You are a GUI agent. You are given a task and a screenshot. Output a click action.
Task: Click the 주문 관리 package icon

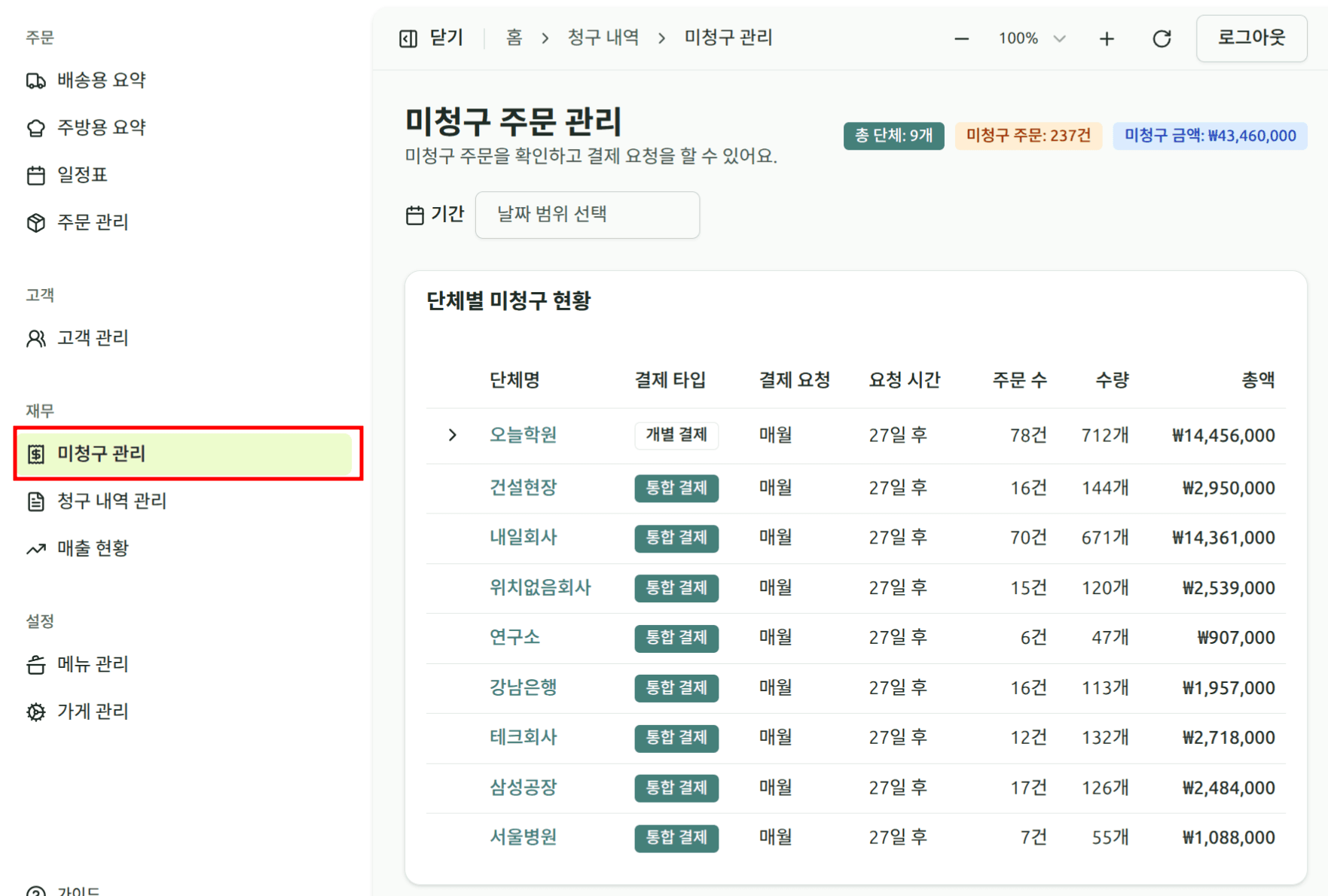pos(35,222)
